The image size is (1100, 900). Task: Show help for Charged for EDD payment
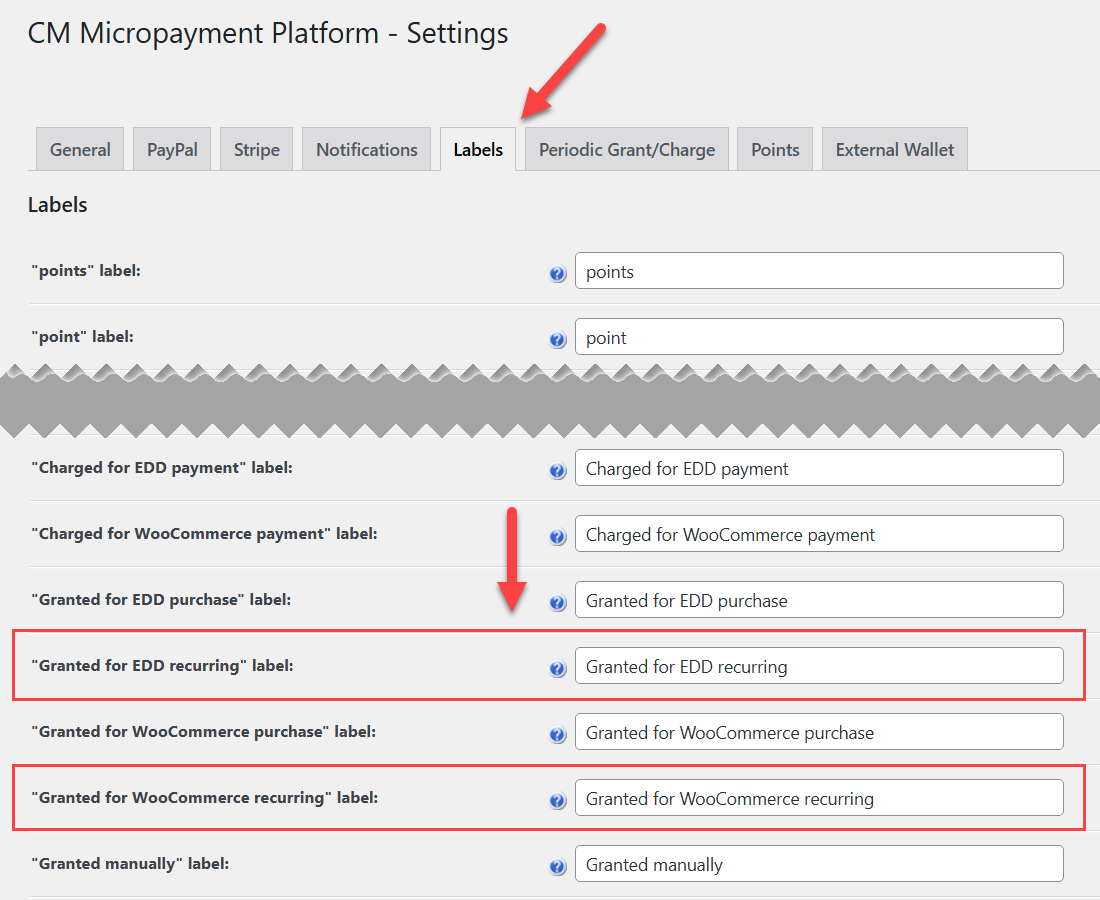558,471
